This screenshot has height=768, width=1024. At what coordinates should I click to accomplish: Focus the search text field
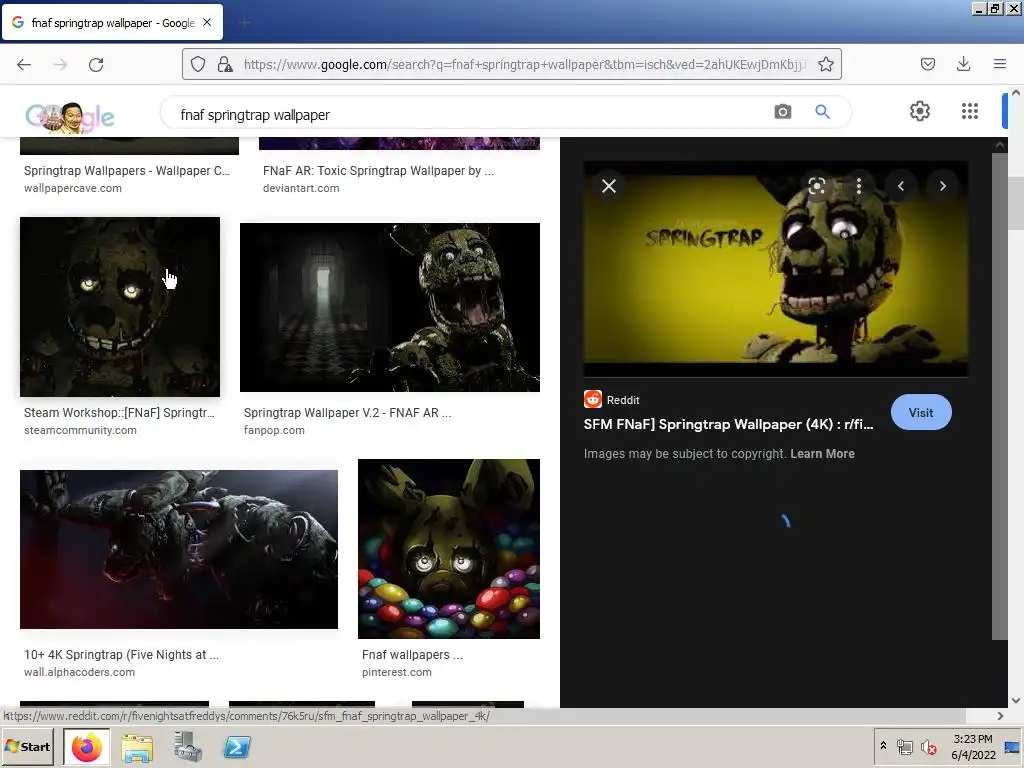(x=470, y=115)
